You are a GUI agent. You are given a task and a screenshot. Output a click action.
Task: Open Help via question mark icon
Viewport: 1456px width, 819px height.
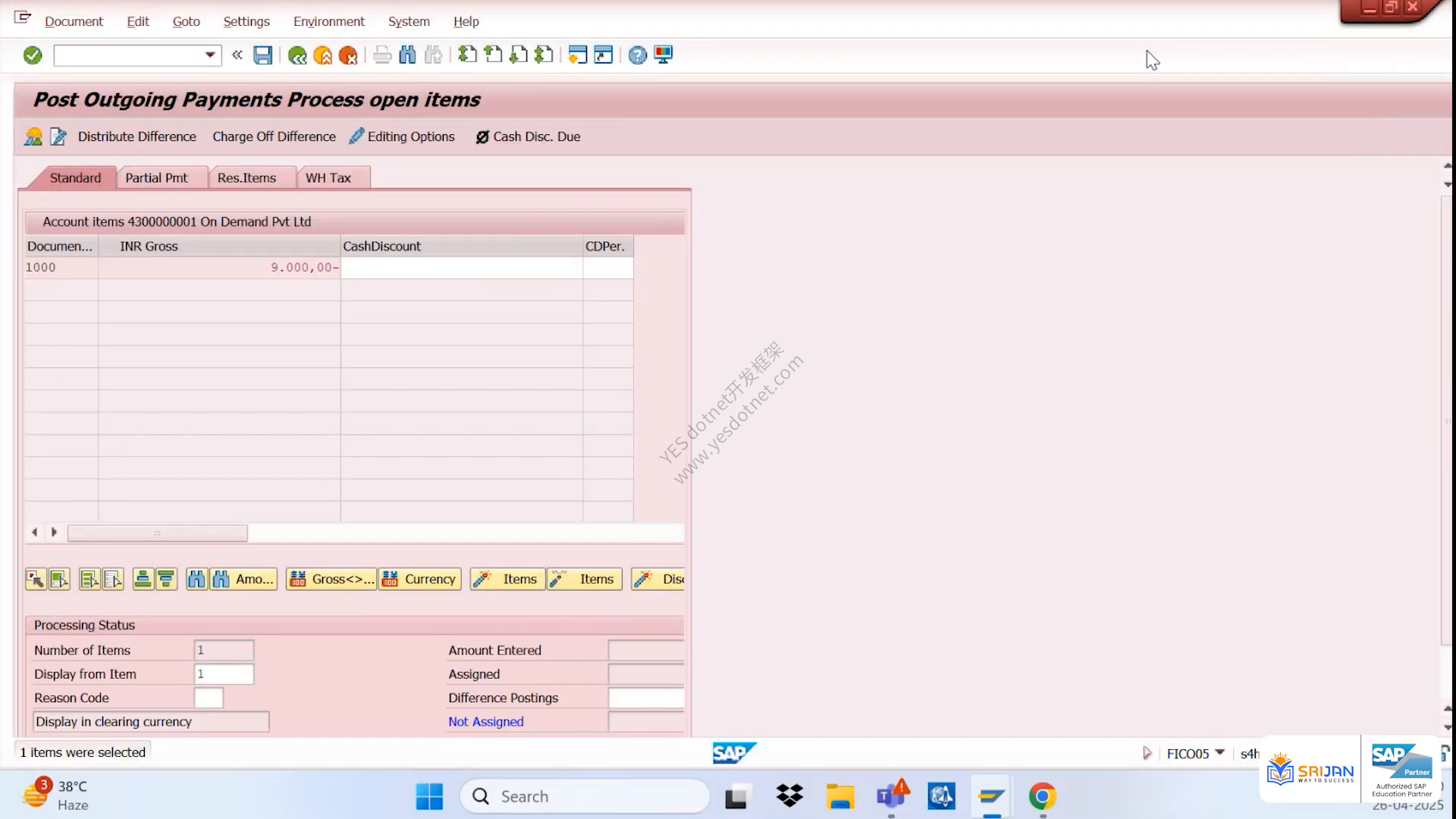click(637, 55)
